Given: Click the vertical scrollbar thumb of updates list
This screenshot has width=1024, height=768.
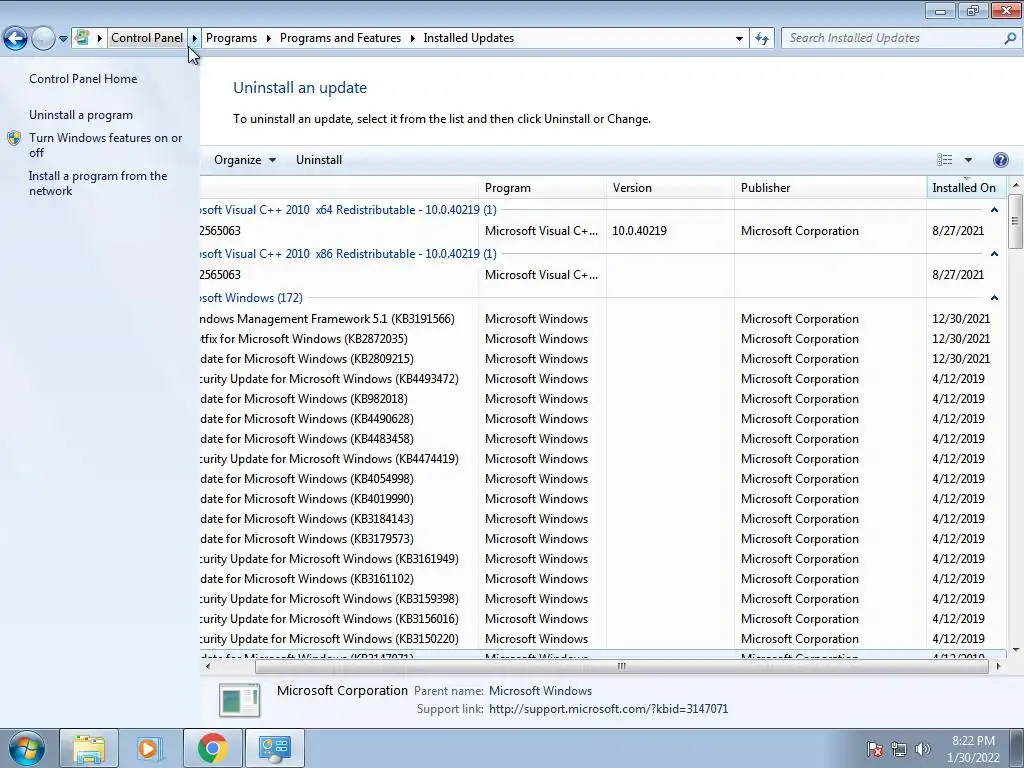Looking at the screenshot, I should 1015,221.
